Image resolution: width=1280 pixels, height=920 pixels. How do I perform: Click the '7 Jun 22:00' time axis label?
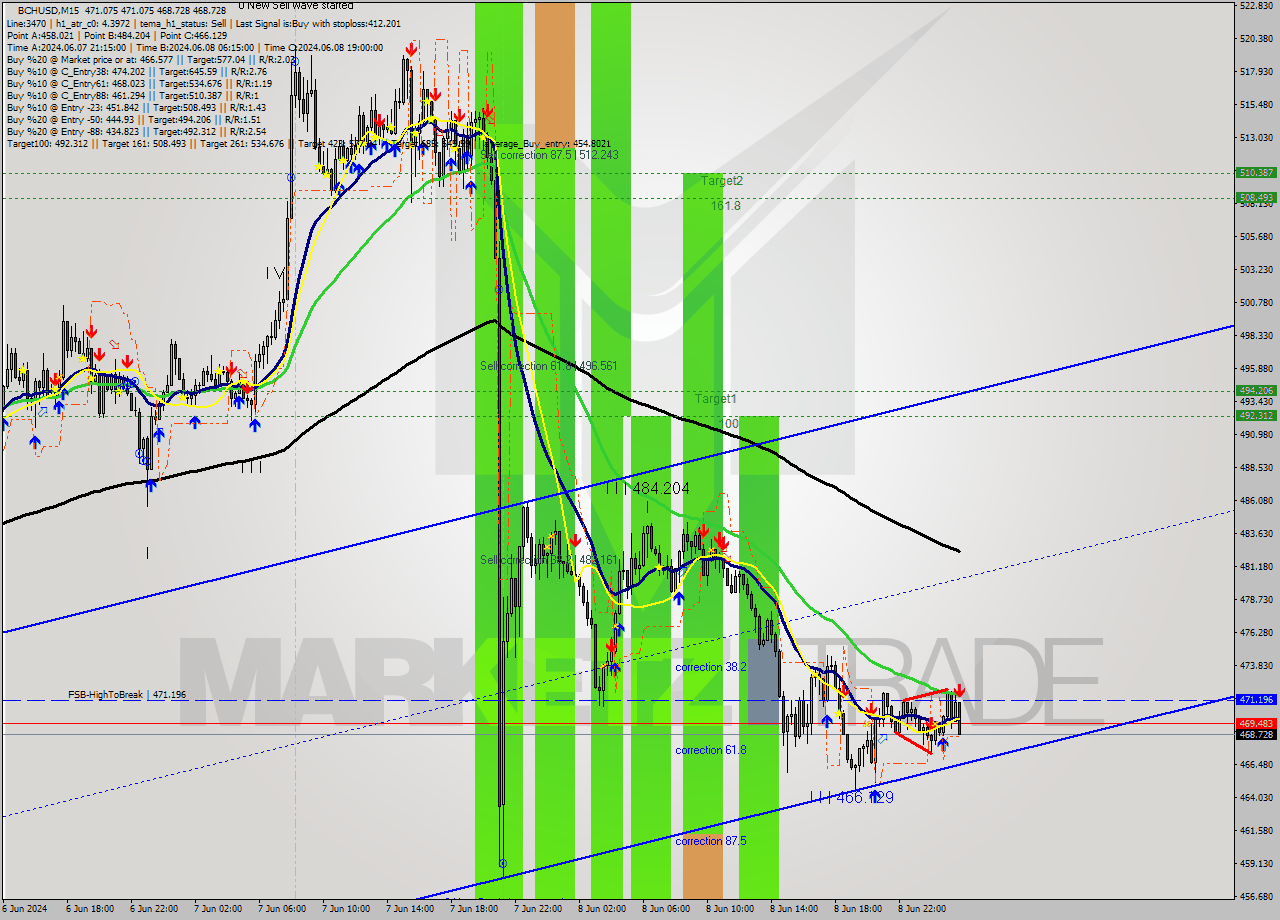coord(538,909)
